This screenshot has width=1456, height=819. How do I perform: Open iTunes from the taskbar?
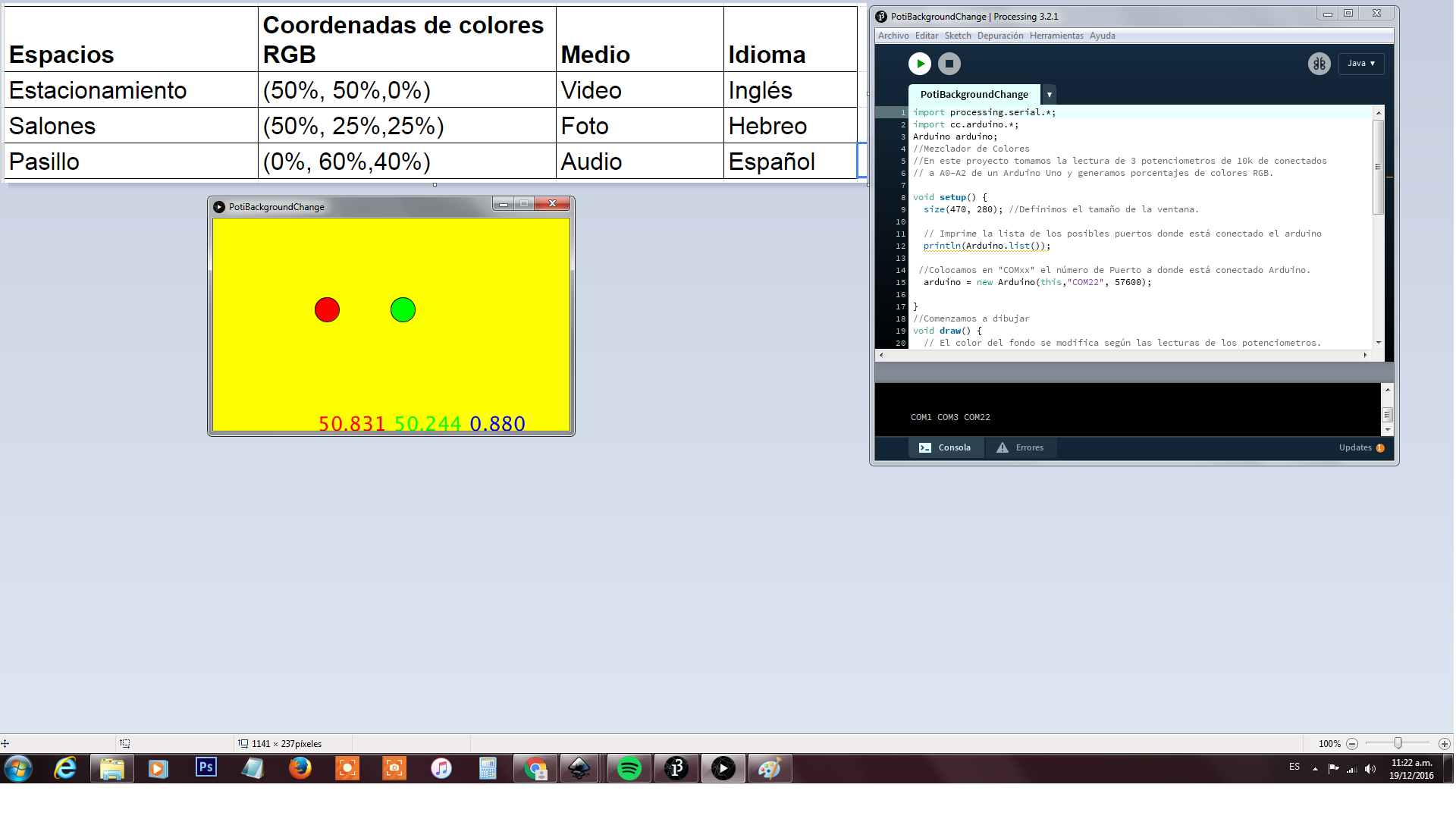(x=441, y=769)
